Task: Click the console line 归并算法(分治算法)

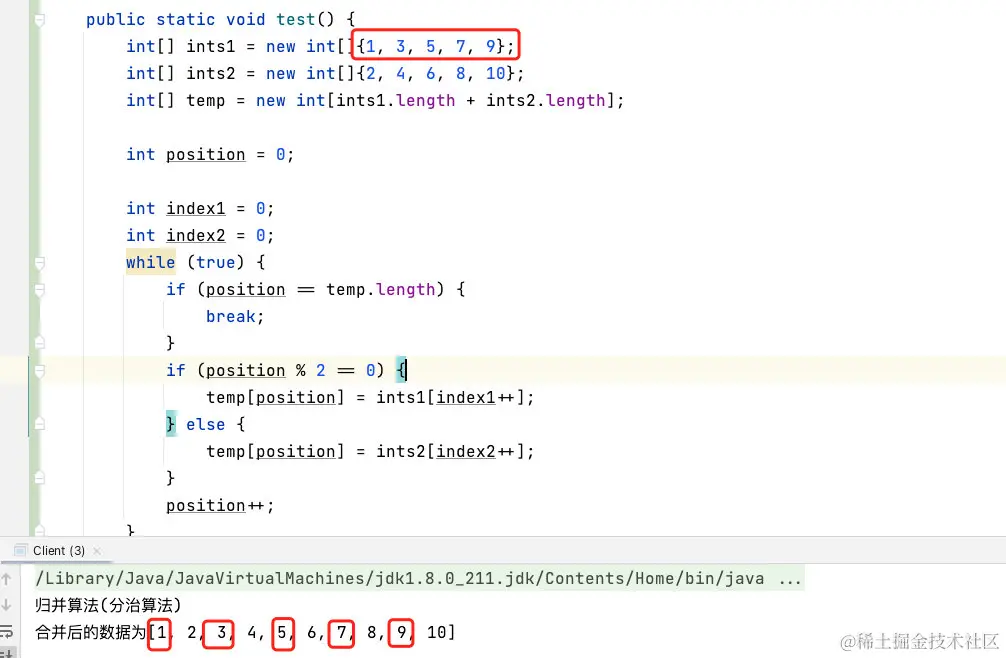Action: click(108, 605)
